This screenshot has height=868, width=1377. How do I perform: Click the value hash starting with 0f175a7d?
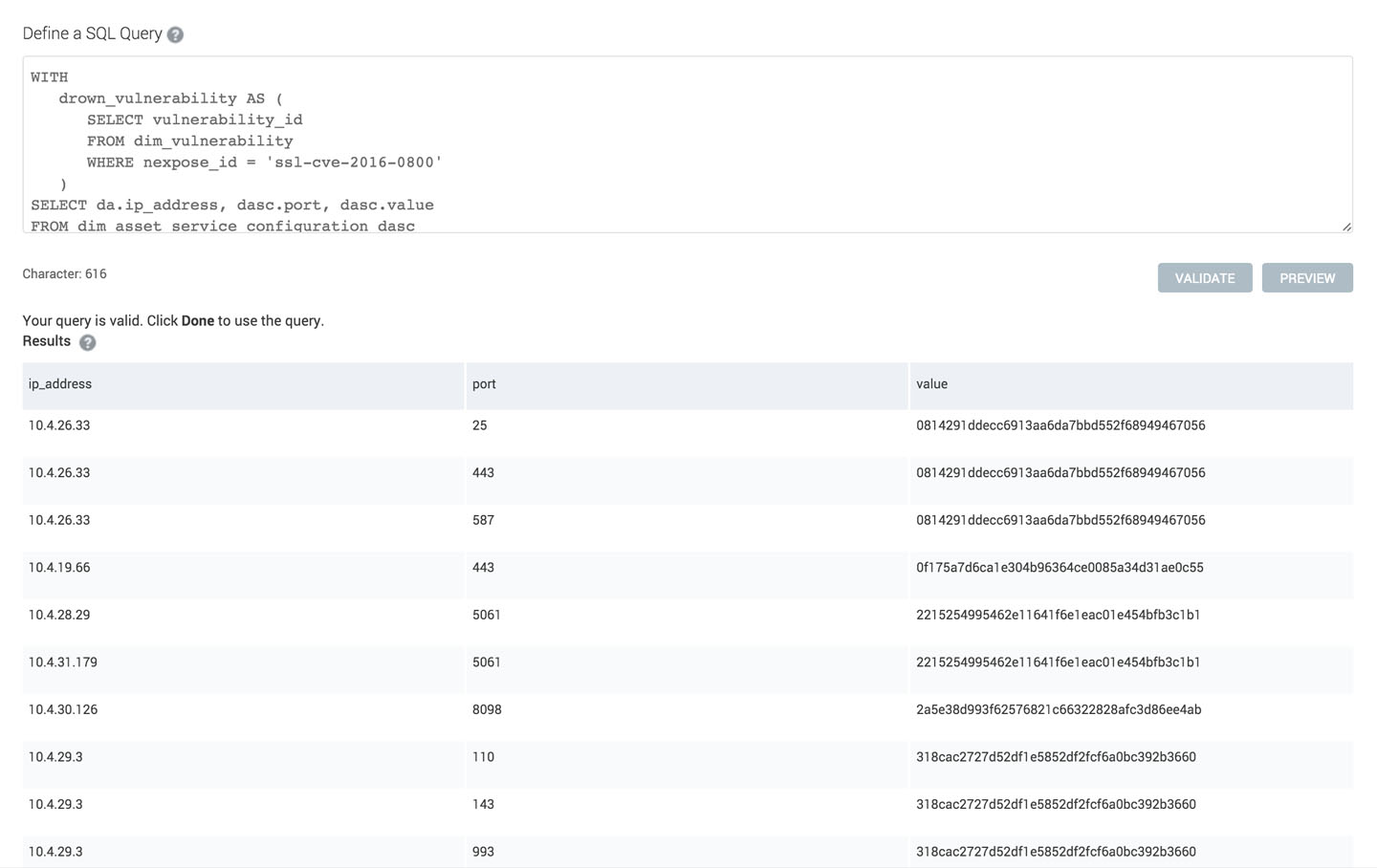coord(1060,568)
